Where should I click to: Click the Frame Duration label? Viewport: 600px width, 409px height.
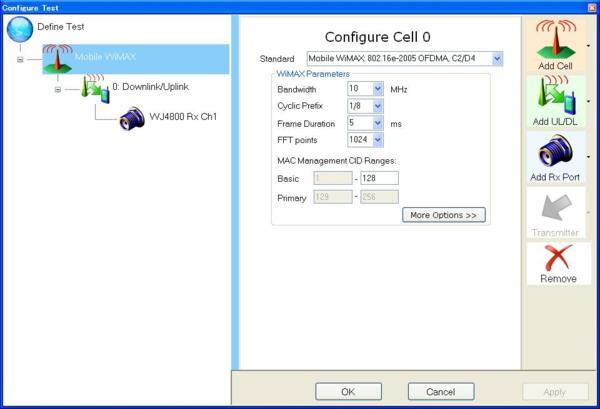[x=306, y=124]
